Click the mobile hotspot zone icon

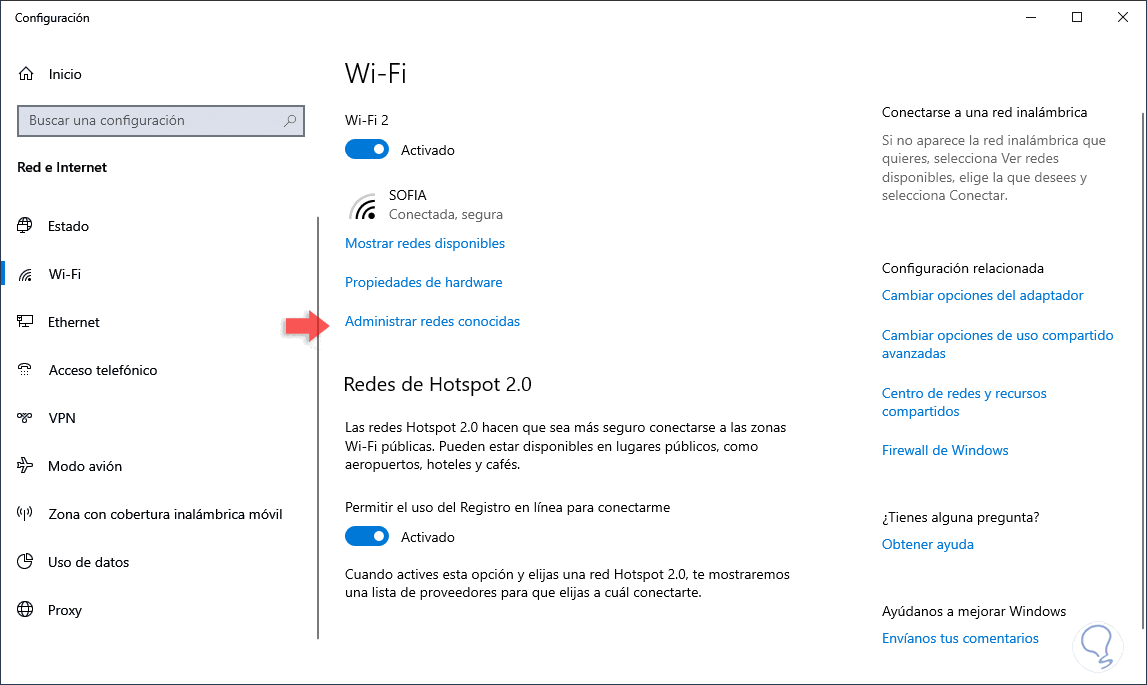tap(25, 514)
